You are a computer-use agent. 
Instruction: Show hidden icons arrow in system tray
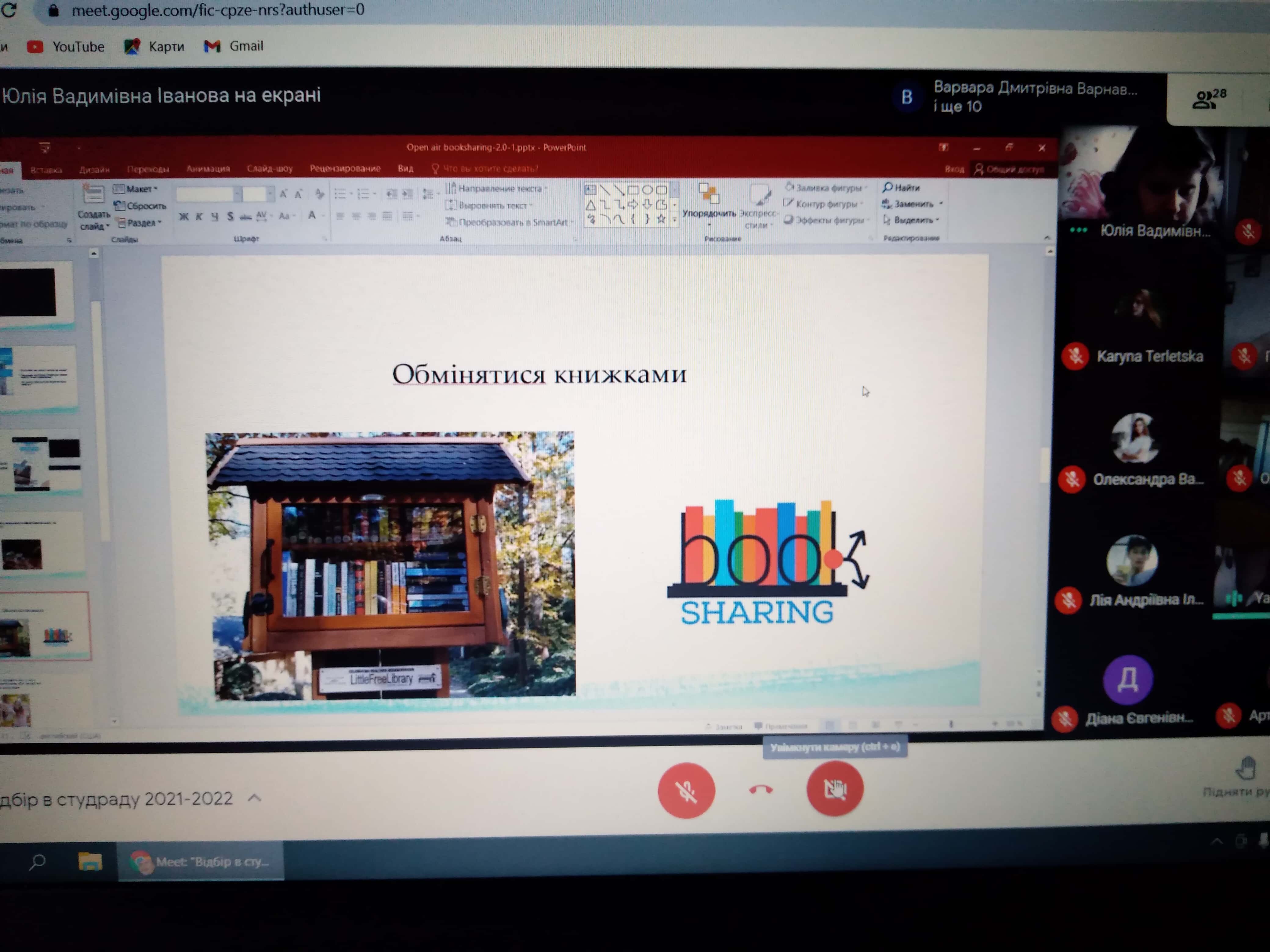coord(1217,842)
